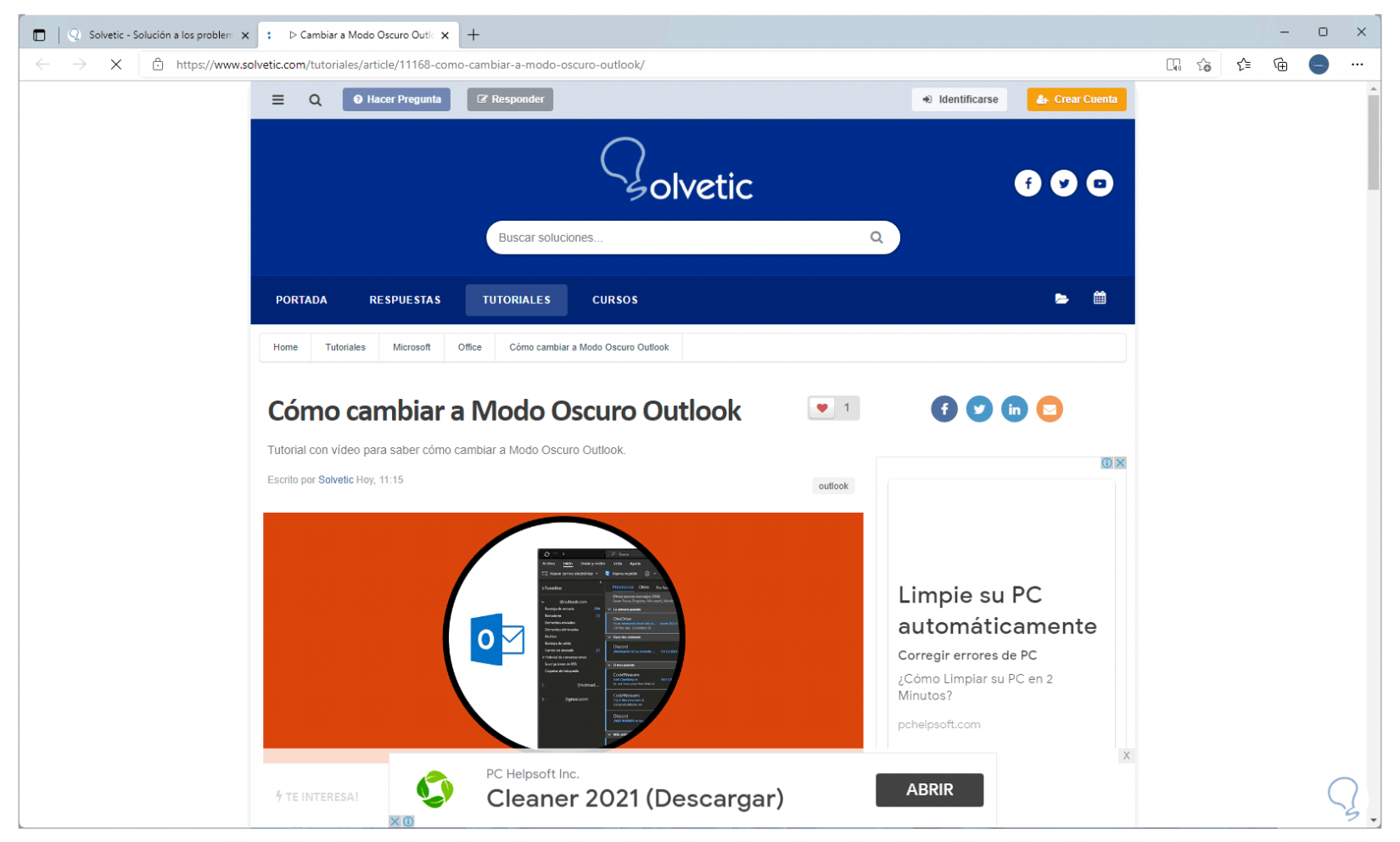
Task: Click the 'Cómo cambiar a Modo Oscuro Outlook' breadcrumb
Action: pyautogui.click(x=589, y=347)
